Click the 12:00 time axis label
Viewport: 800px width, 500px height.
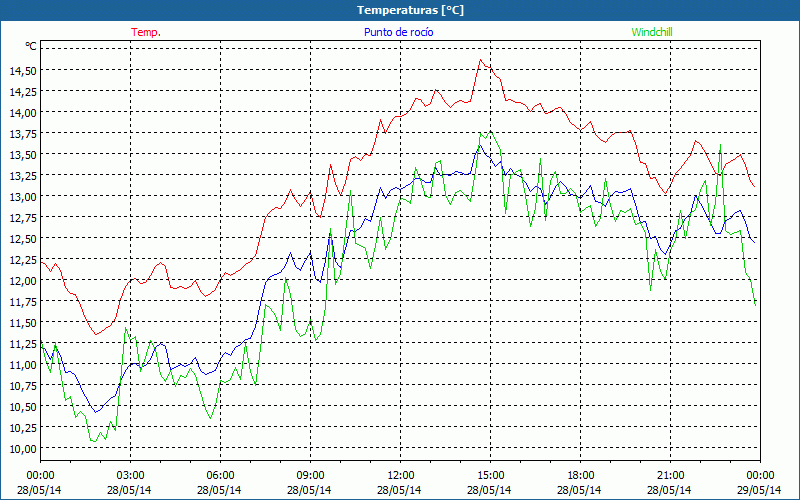(x=401, y=475)
